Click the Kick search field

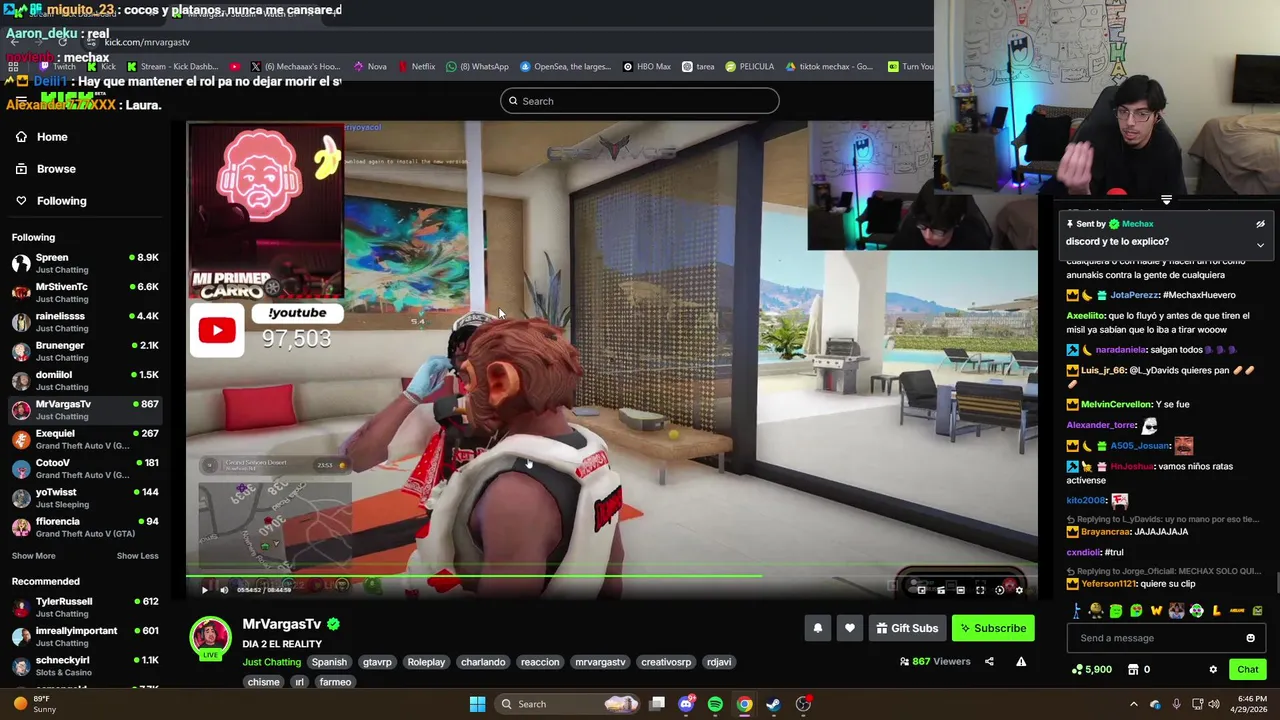pos(640,101)
